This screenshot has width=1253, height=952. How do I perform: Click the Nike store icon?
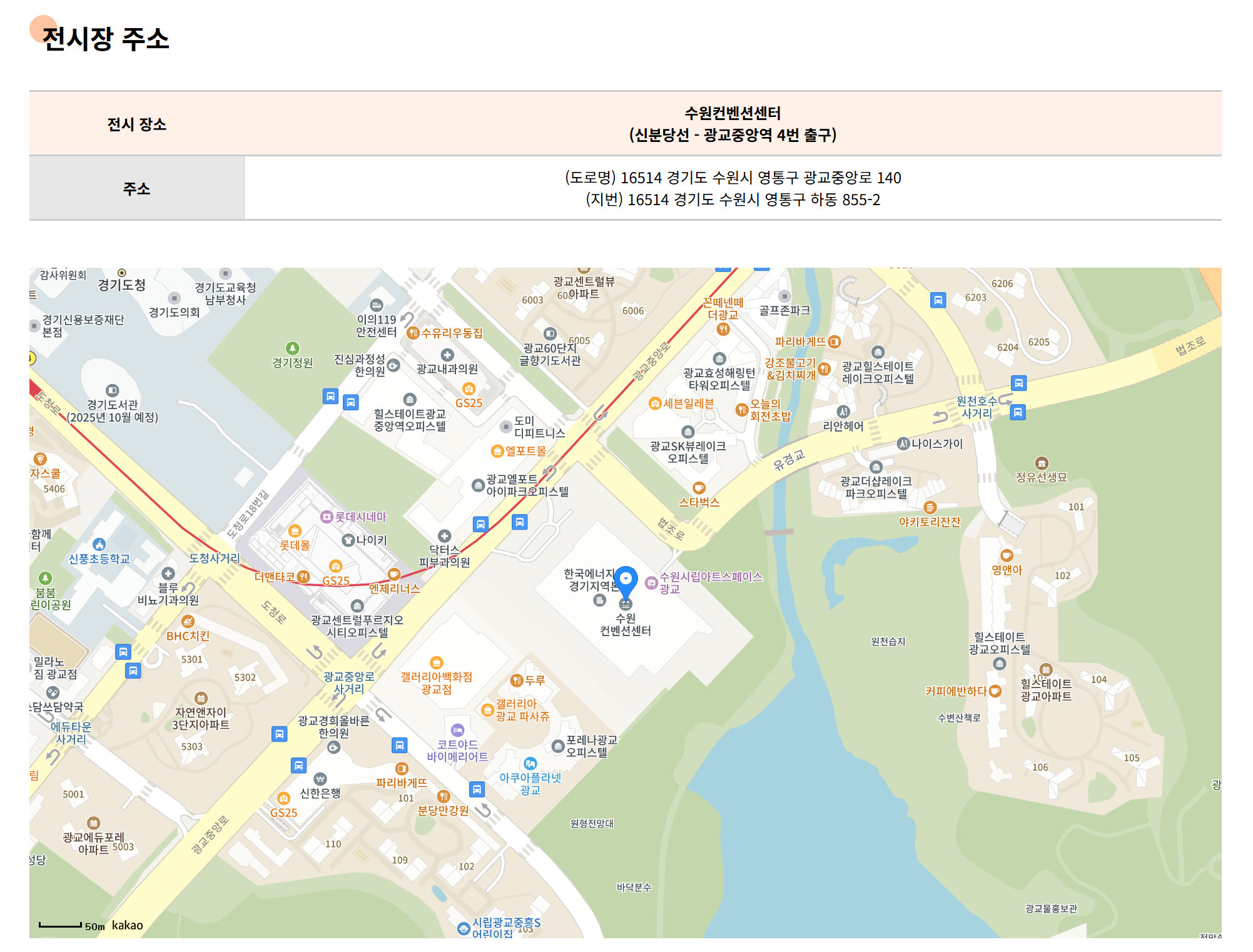tap(348, 540)
